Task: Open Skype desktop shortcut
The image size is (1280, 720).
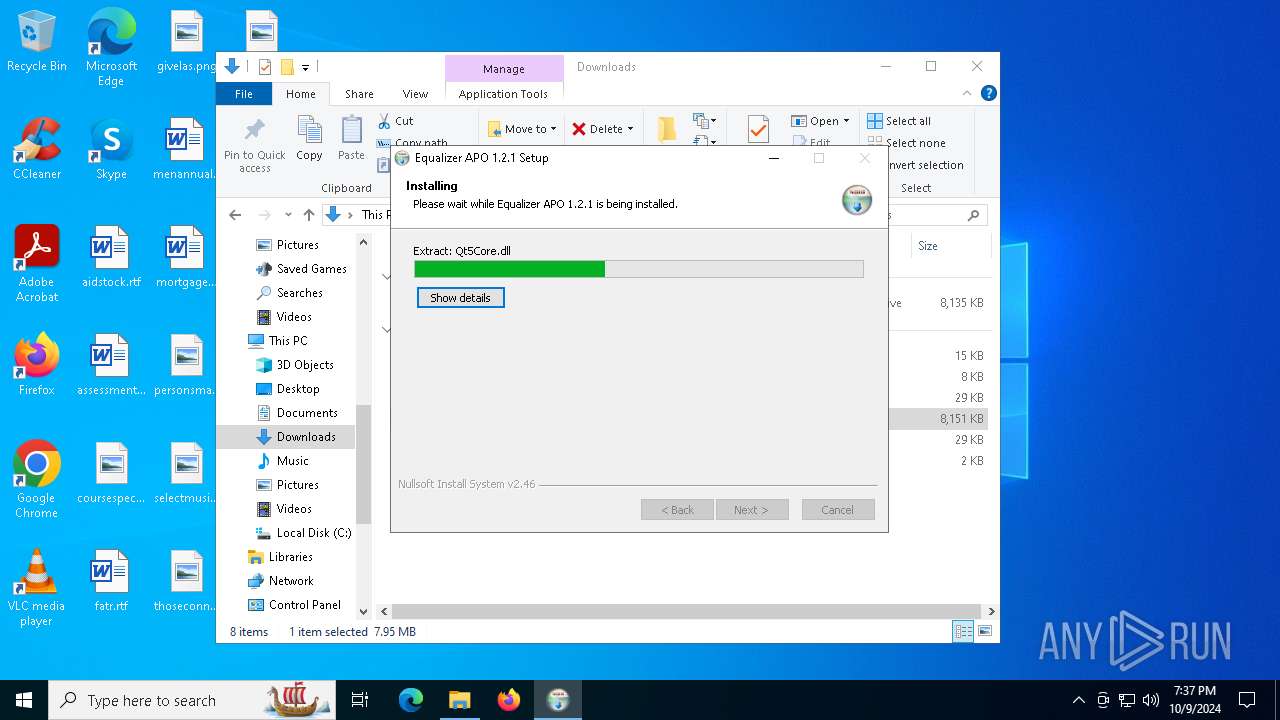Action: pos(111,150)
